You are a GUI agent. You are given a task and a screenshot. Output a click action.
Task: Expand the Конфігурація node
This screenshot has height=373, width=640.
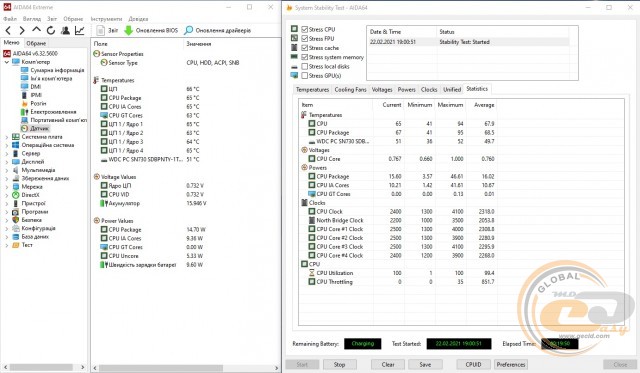pyautogui.click(x=7, y=229)
